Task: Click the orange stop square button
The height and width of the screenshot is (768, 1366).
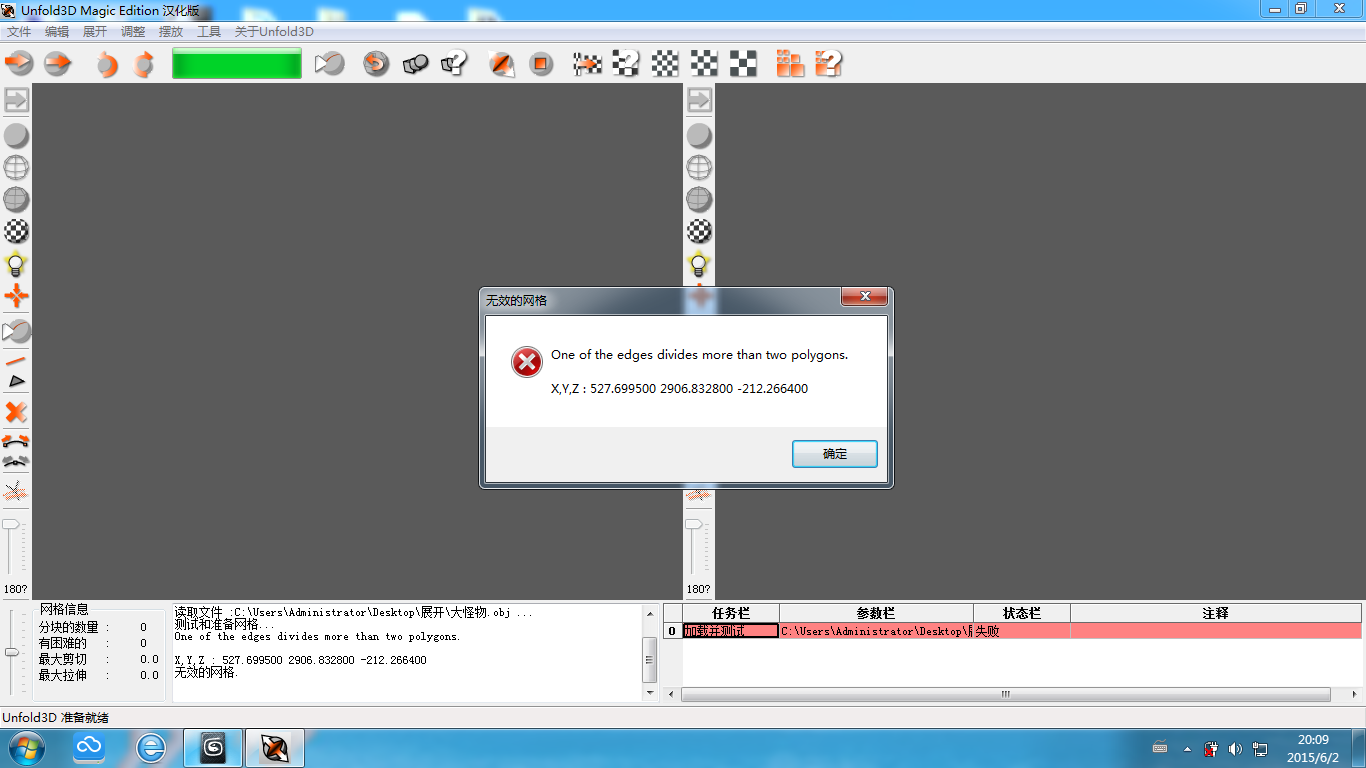Action: tap(541, 64)
